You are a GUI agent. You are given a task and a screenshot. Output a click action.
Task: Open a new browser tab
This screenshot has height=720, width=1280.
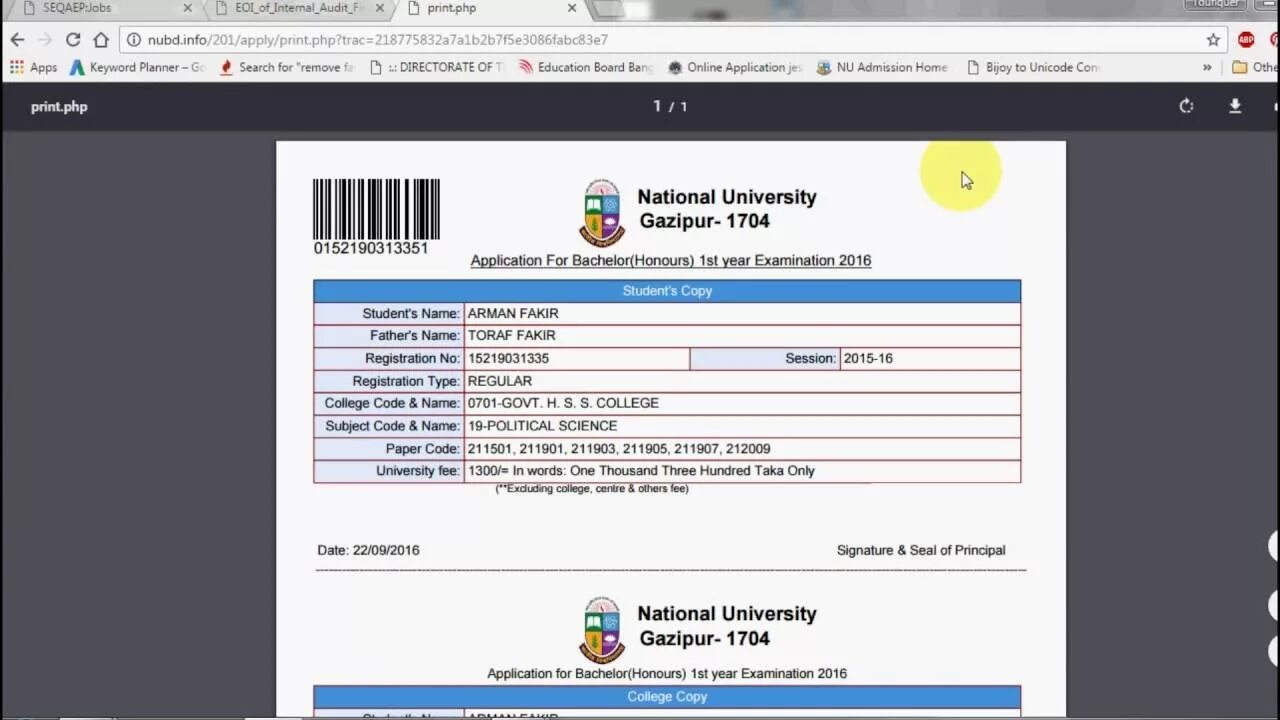coord(608,9)
